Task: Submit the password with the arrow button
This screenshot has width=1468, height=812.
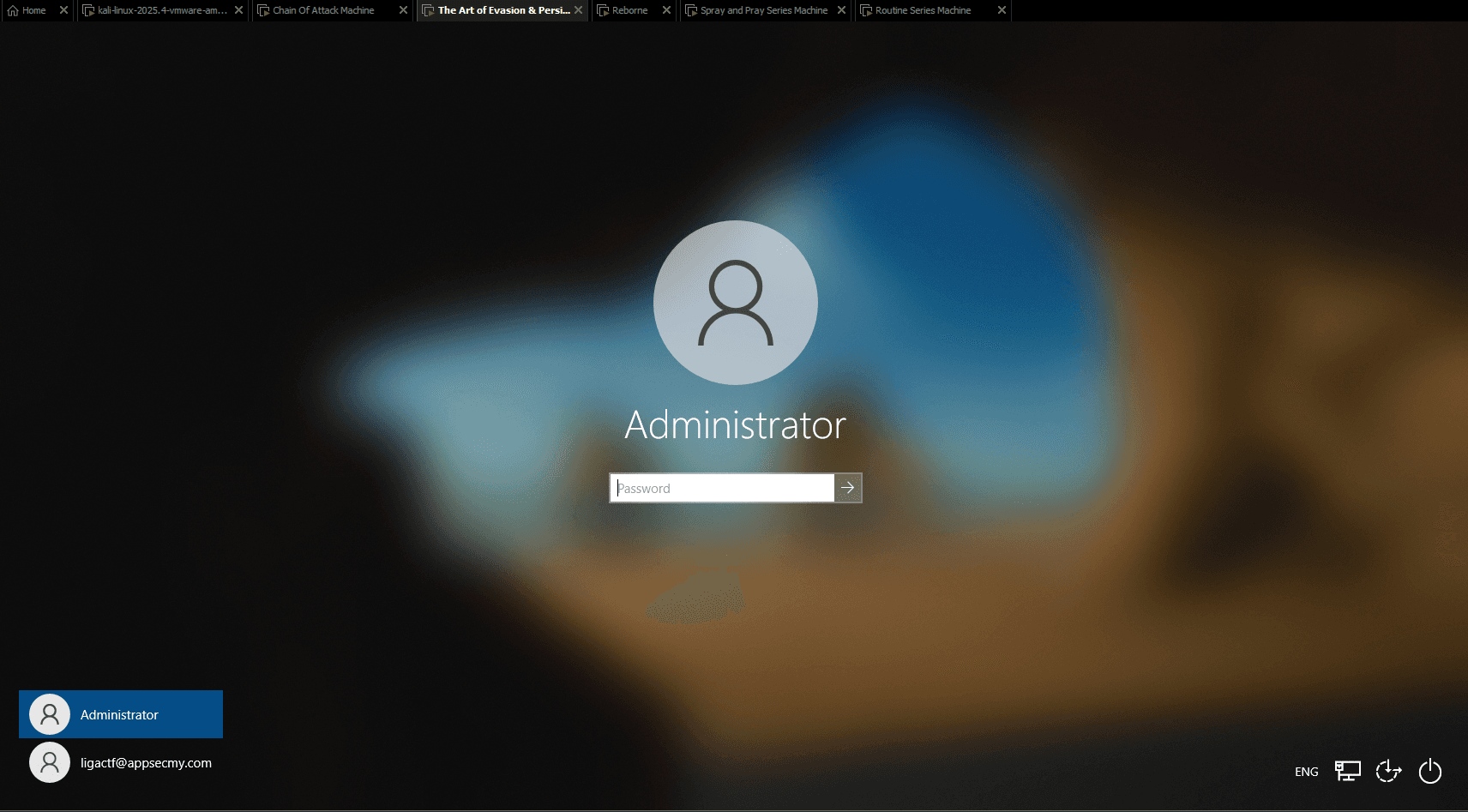Action: [x=848, y=488]
